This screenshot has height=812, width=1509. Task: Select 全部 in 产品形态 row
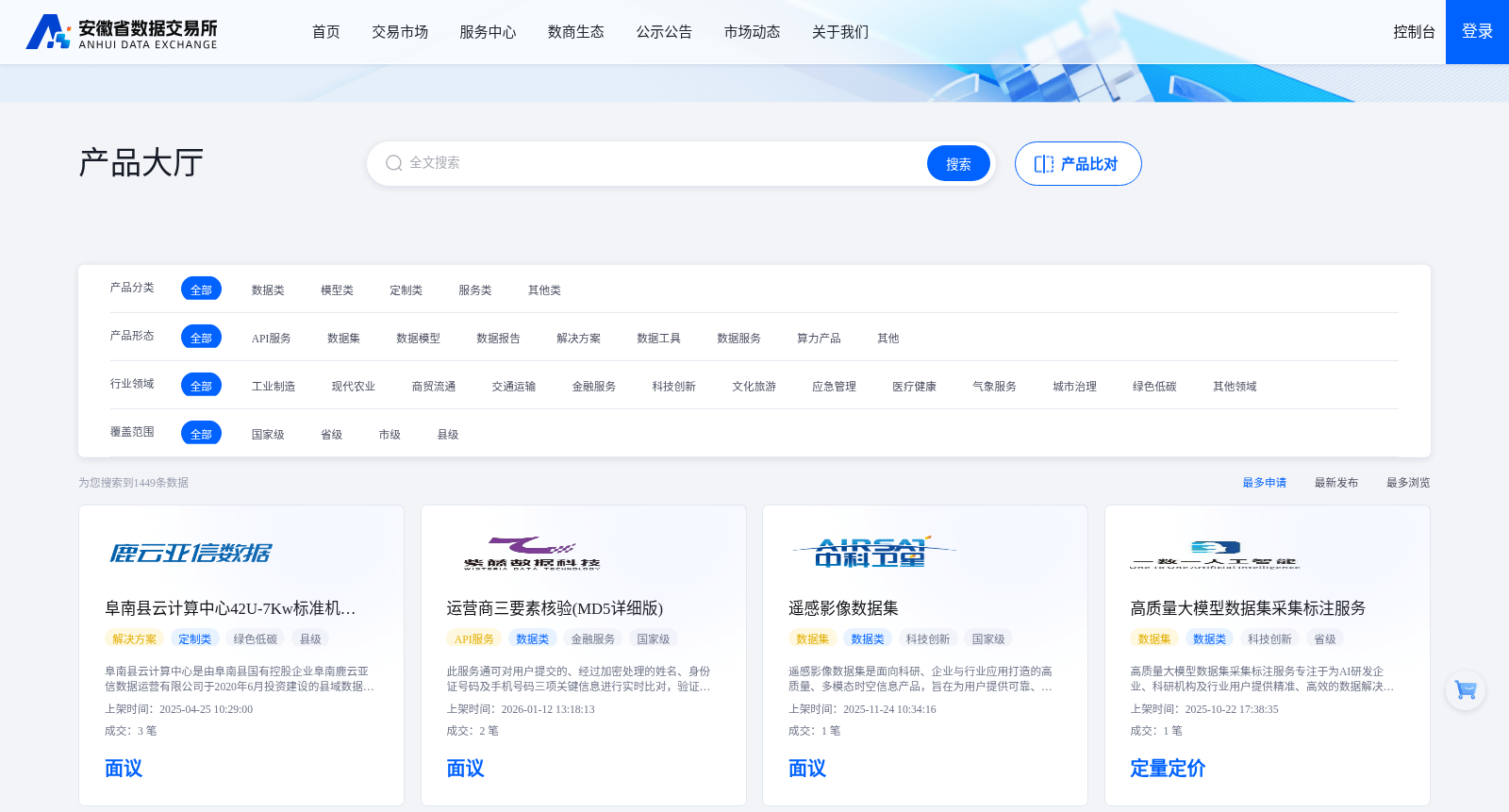coord(201,337)
